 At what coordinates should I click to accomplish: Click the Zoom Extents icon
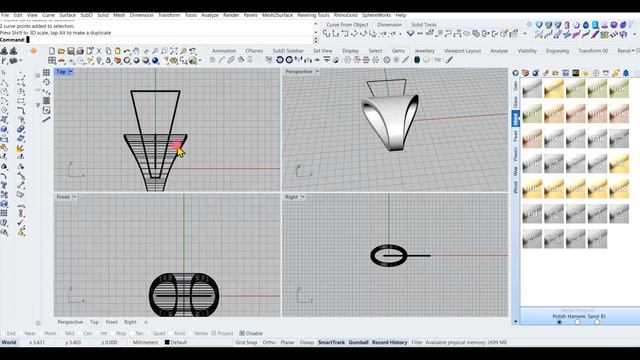(x=174, y=51)
